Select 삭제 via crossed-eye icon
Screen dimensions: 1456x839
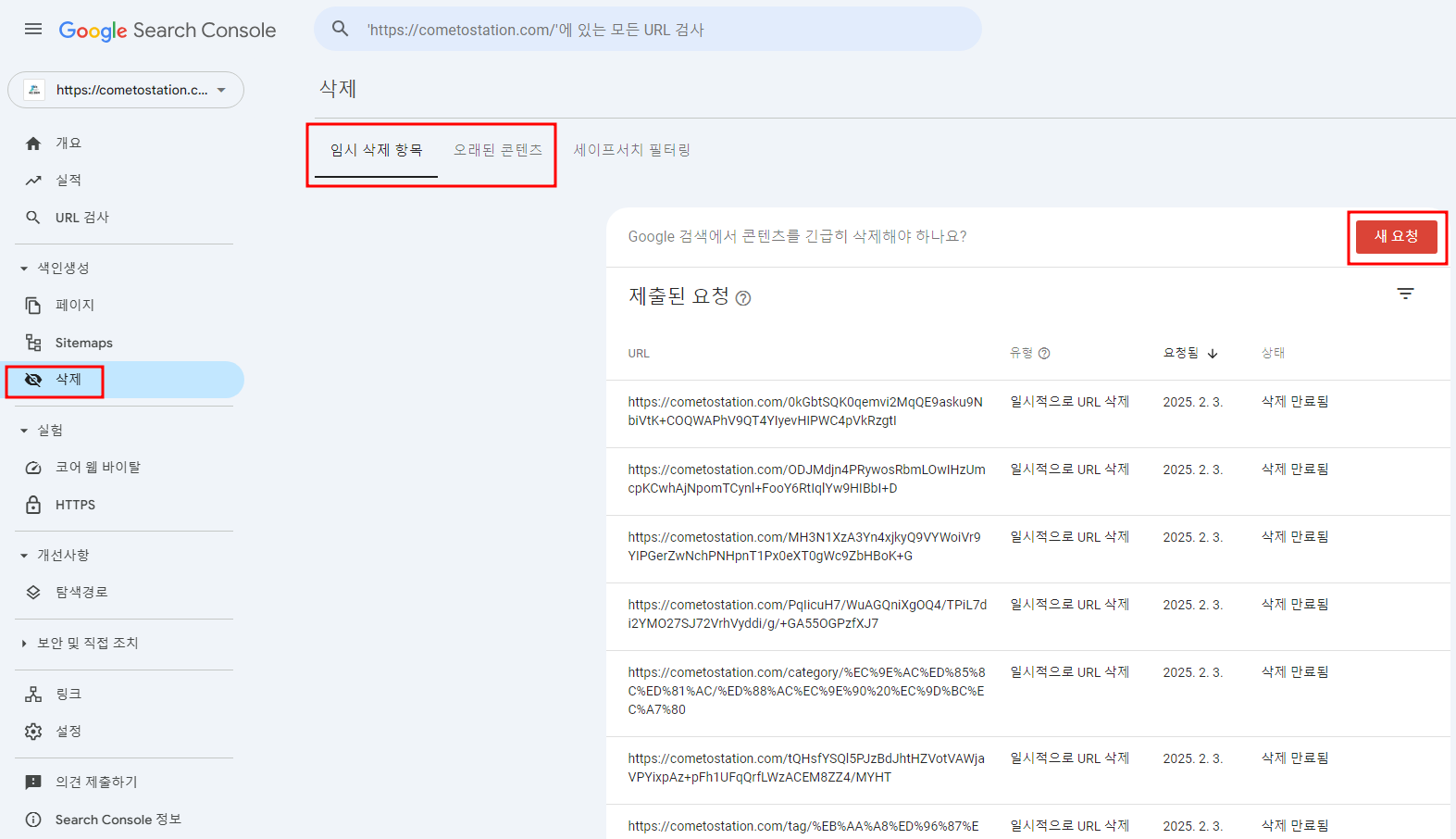click(x=33, y=380)
